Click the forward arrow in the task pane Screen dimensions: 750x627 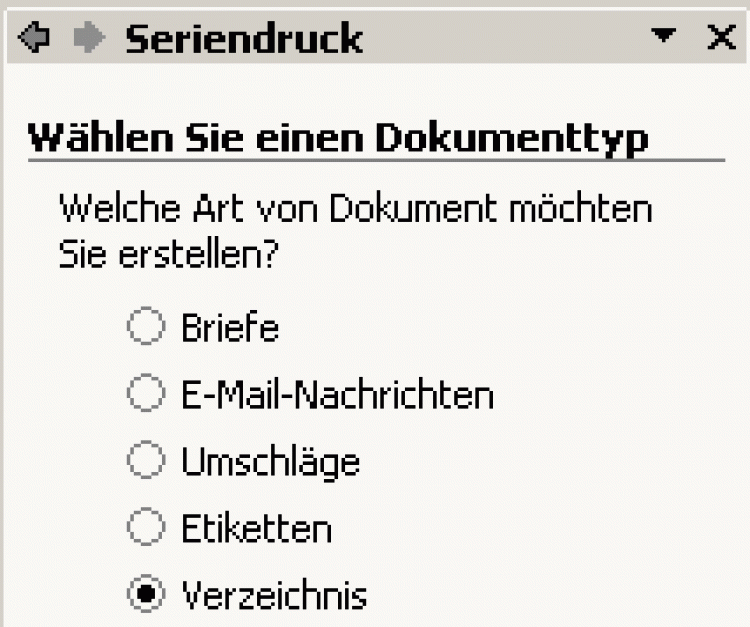(90, 39)
